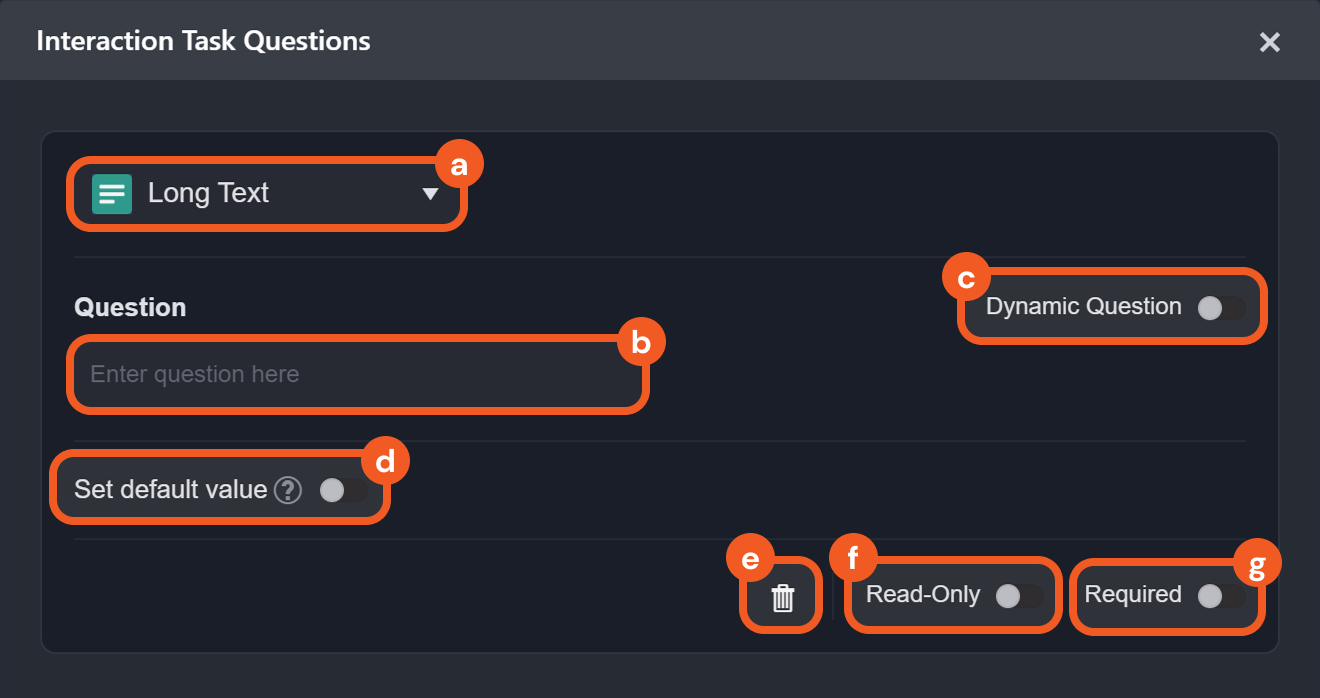Enable the Required toggle
1320x698 pixels.
point(1220,596)
